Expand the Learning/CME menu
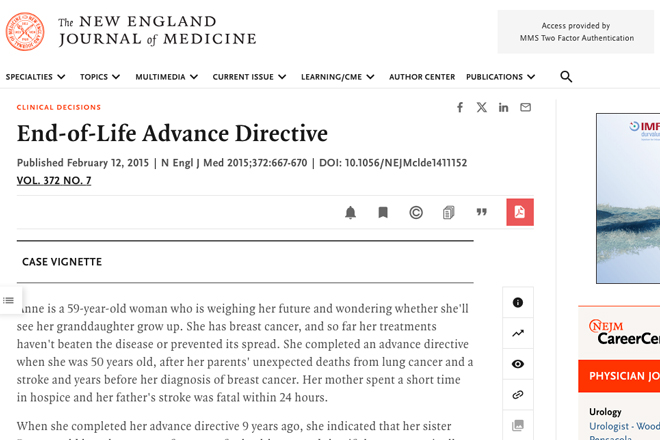 (338, 77)
